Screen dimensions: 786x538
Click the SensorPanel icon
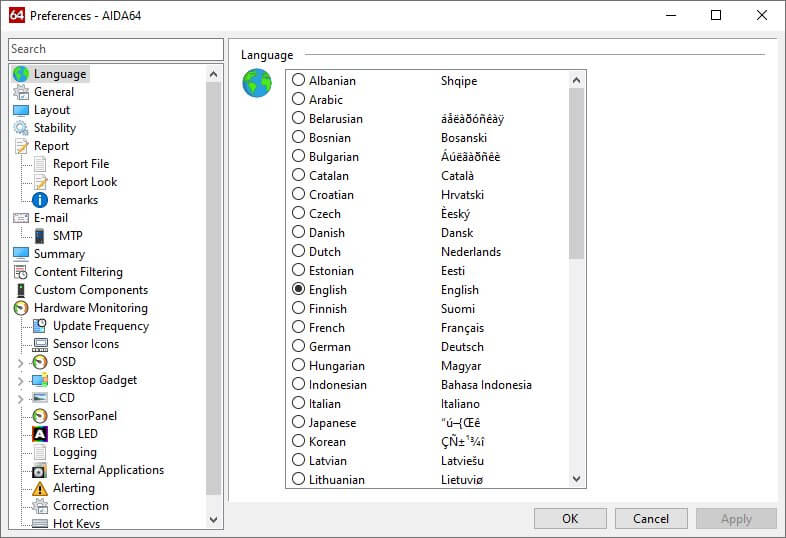(x=40, y=416)
